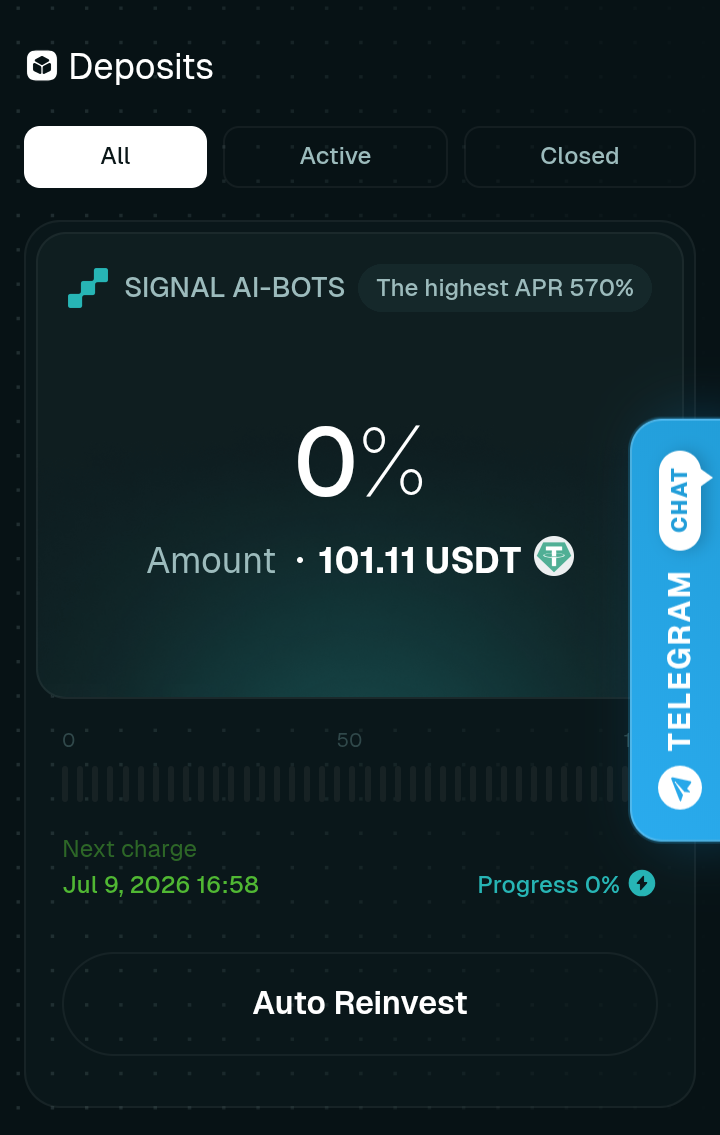Image resolution: width=720 pixels, height=1135 pixels.
Task: Click the Telegram paper plane icon
Action: point(679,788)
